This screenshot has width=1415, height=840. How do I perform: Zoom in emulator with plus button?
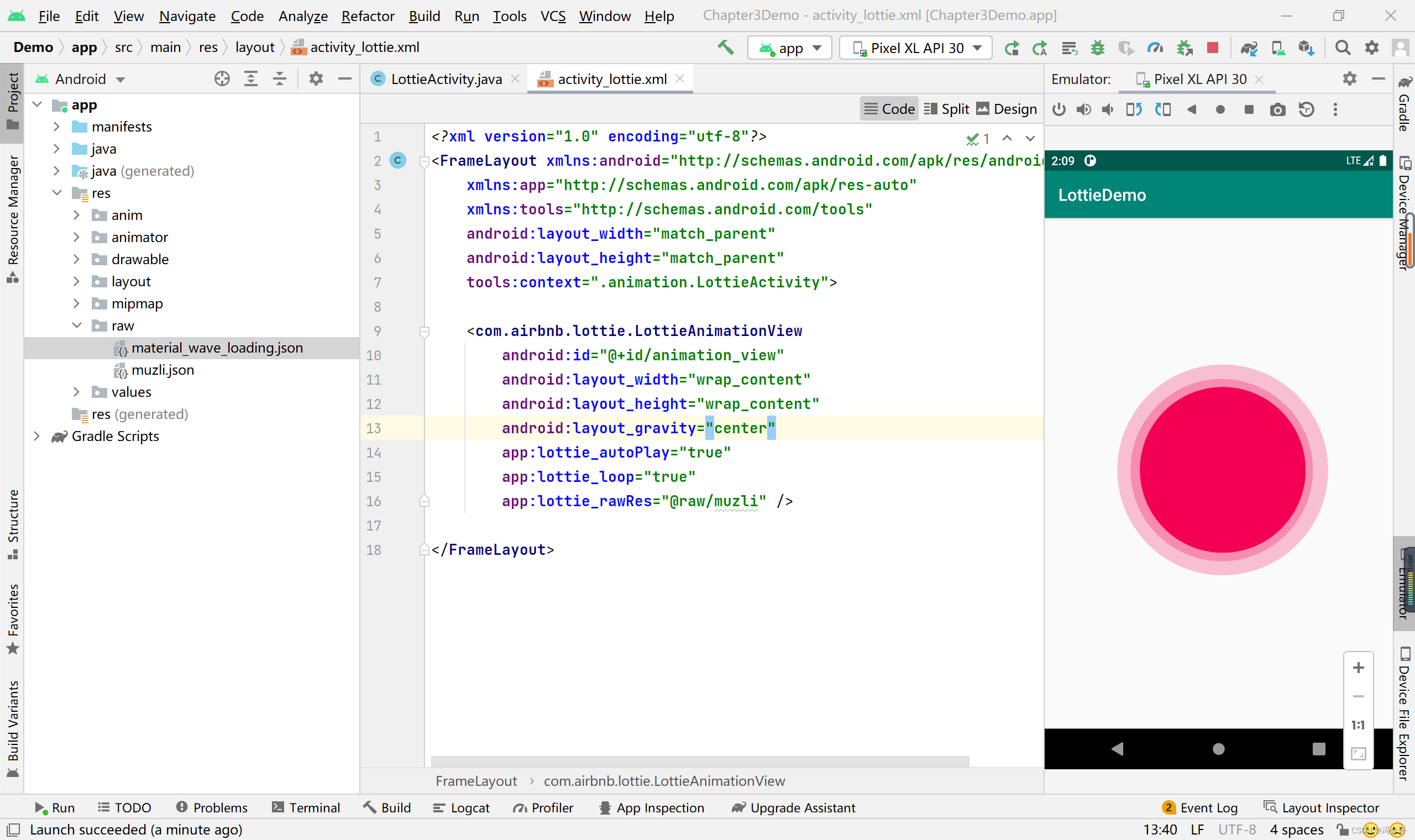[1358, 668]
